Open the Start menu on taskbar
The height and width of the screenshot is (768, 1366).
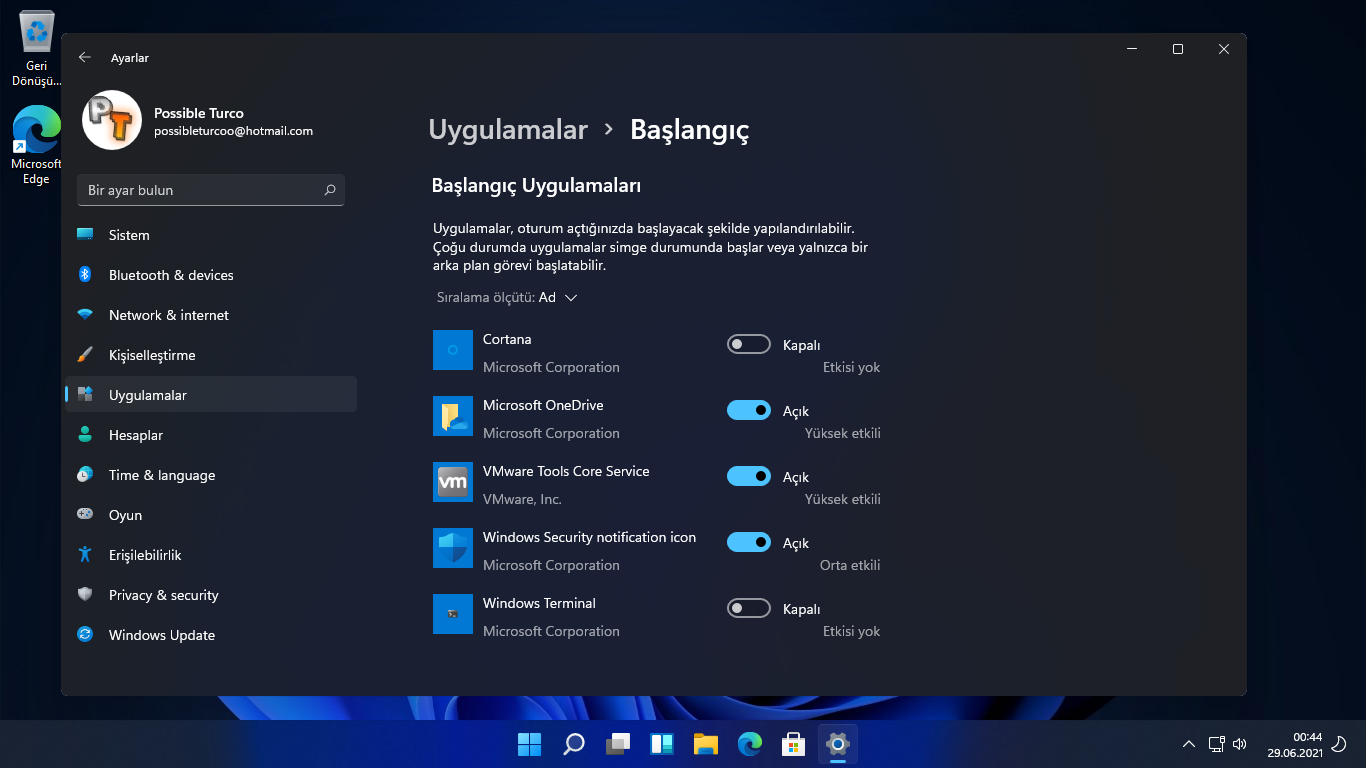pos(529,744)
